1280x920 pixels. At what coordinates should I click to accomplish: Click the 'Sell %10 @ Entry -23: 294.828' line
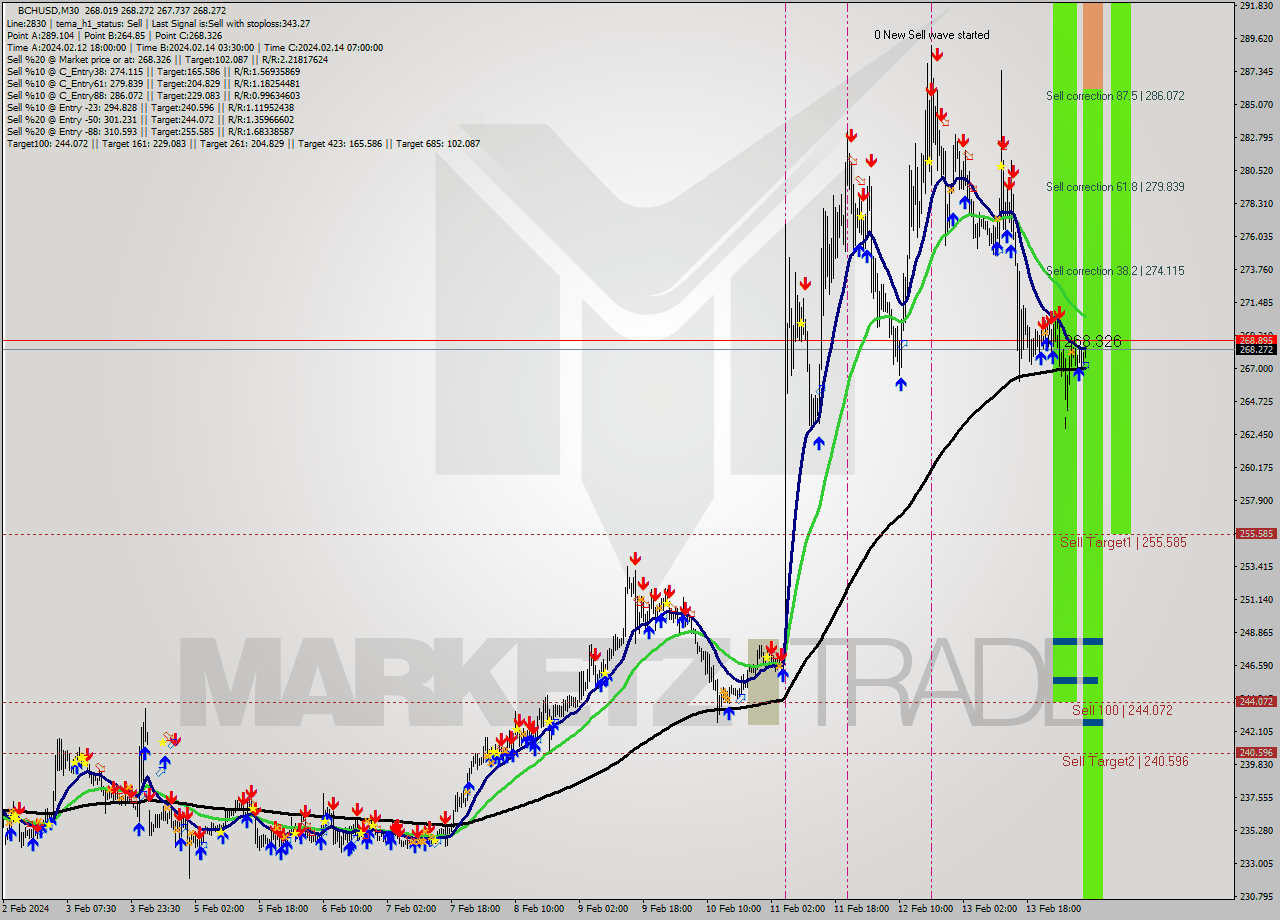(149, 107)
